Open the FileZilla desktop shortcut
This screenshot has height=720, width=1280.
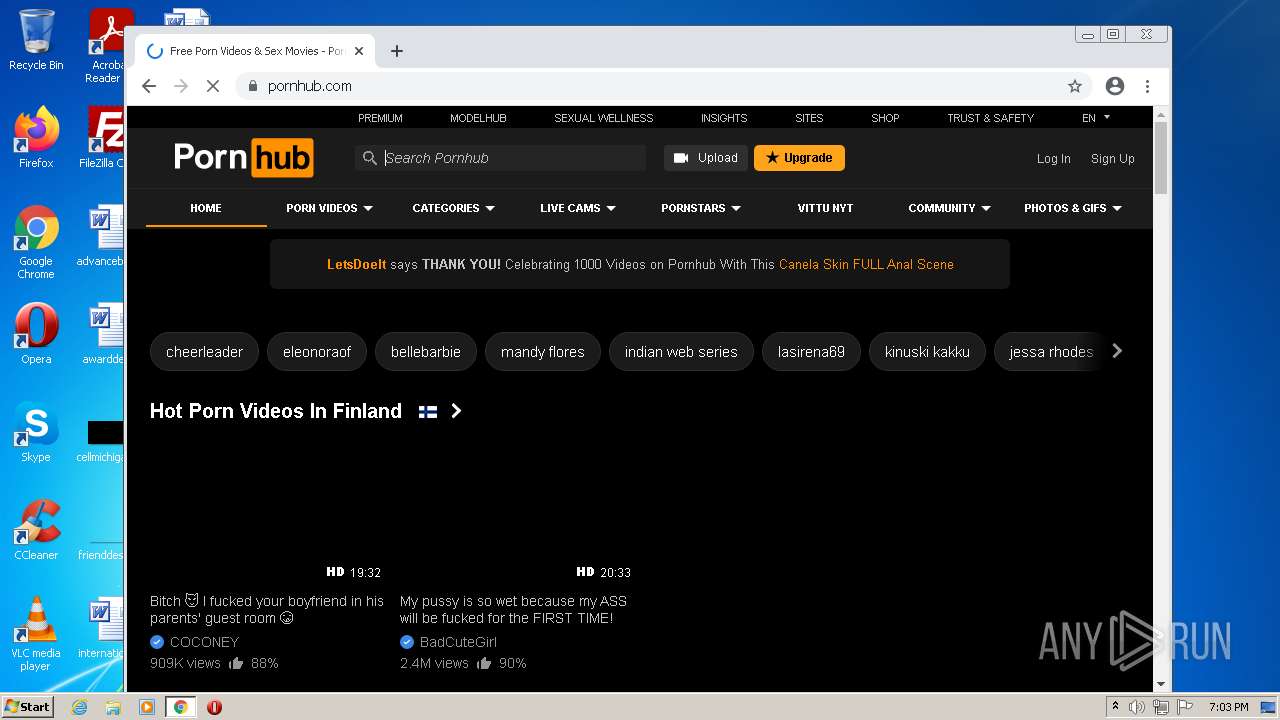point(103,138)
